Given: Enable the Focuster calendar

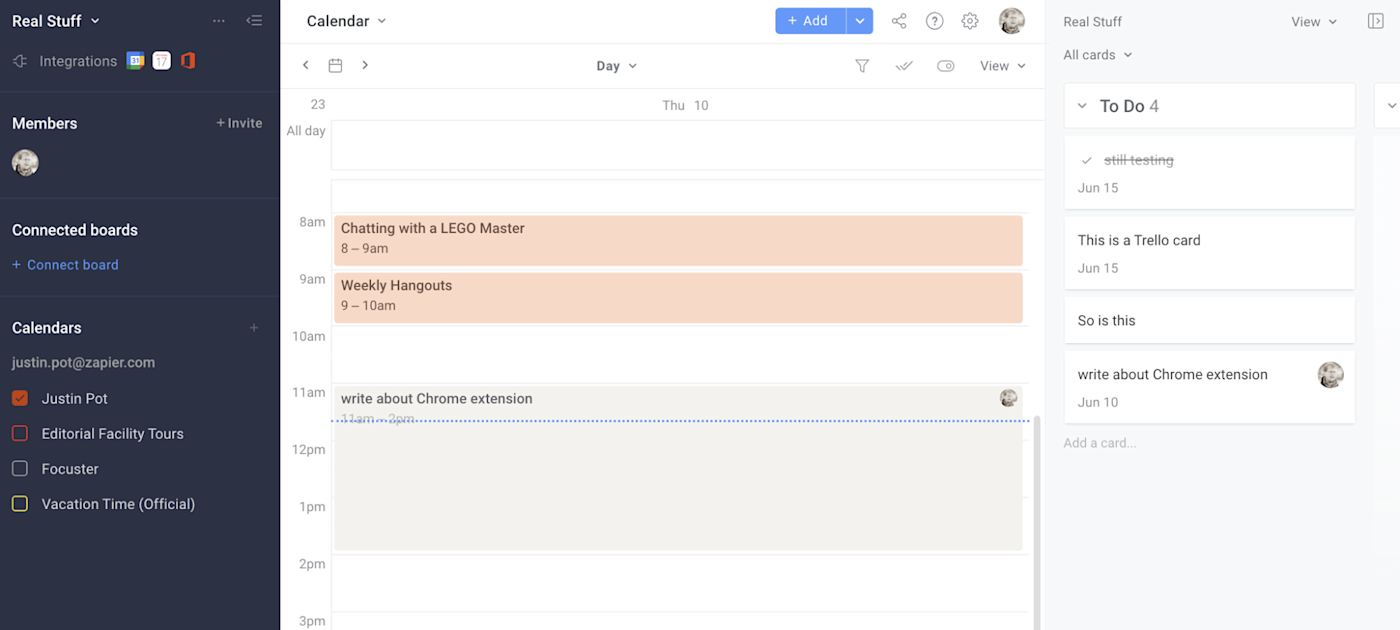Looking at the screenshot, I should click(19, 468).
